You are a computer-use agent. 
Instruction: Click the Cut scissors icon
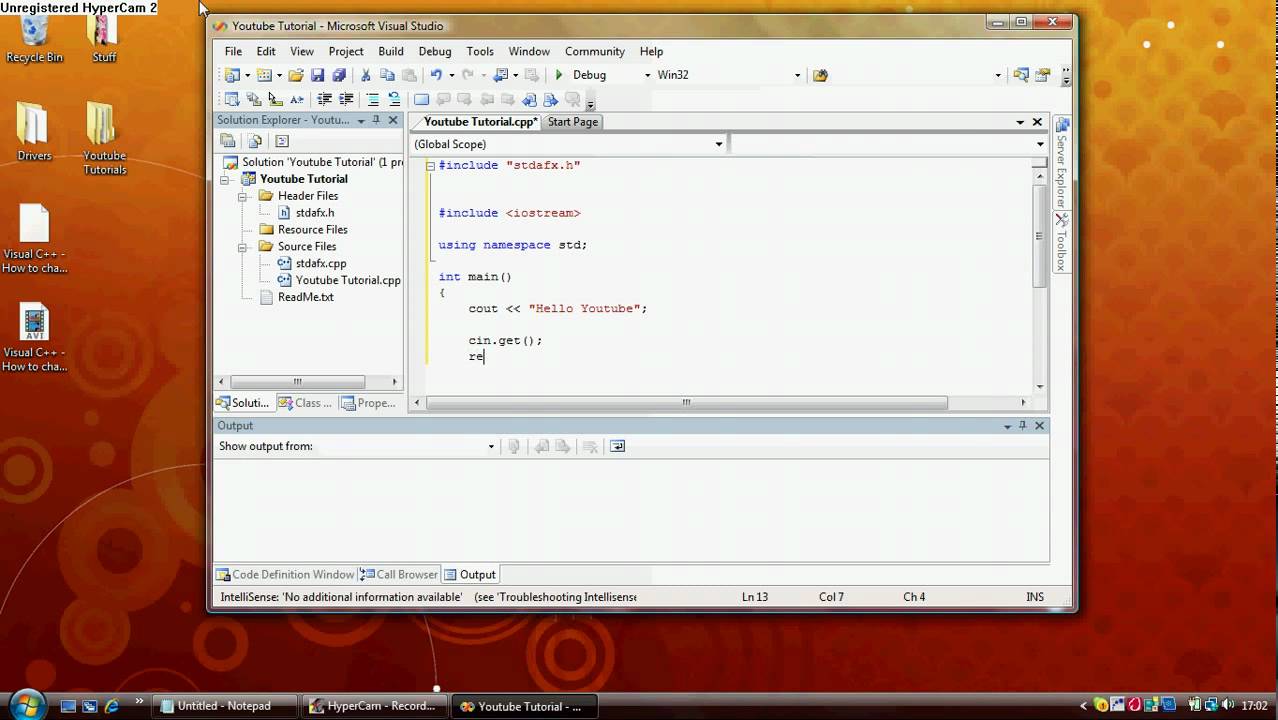pyautogui.click(x=366, y=75)
